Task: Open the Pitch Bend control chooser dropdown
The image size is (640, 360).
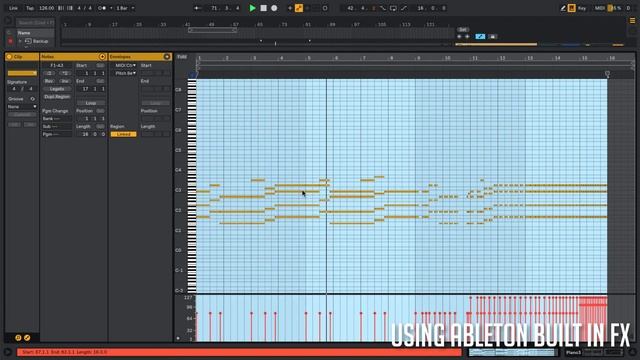Action: [x=125, y=73]
